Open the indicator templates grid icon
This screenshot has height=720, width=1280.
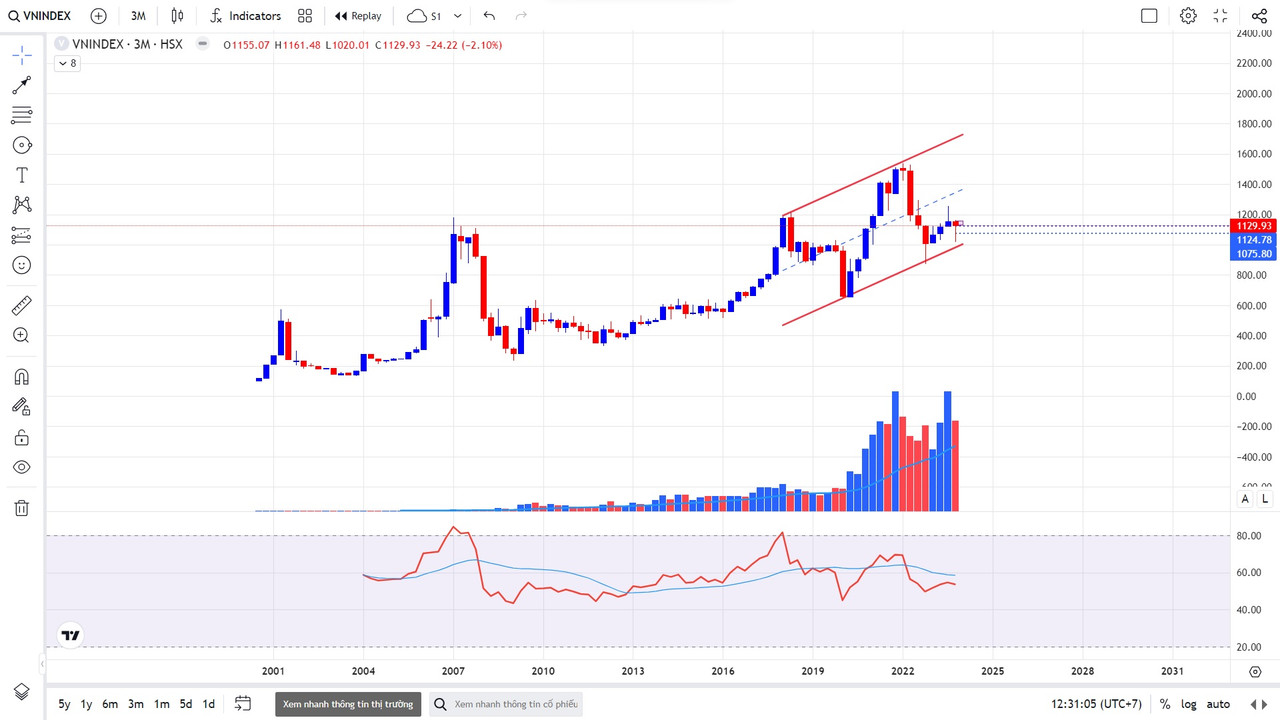(x=305, y=16)
